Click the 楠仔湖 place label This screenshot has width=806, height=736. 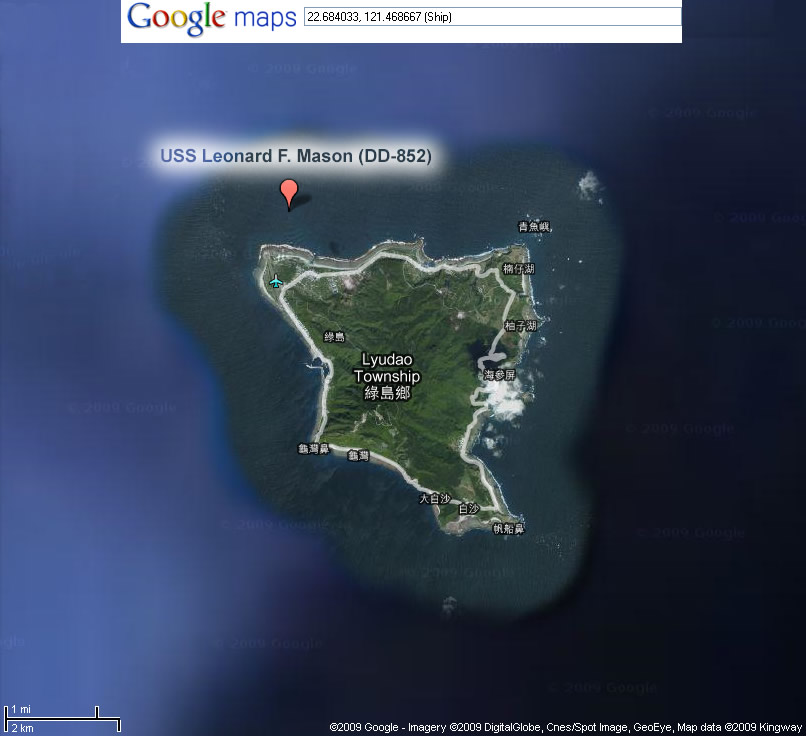point(519,268)
